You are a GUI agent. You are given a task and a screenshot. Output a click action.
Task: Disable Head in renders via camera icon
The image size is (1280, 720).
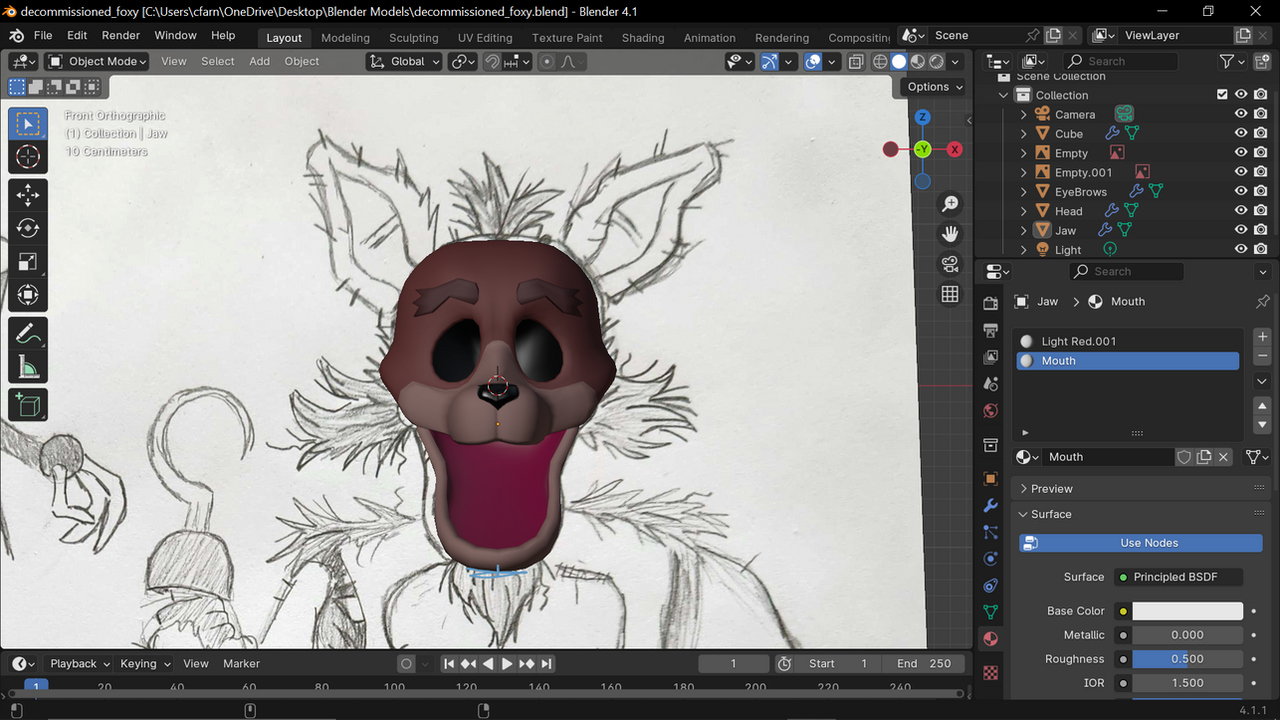[1260, 211]
